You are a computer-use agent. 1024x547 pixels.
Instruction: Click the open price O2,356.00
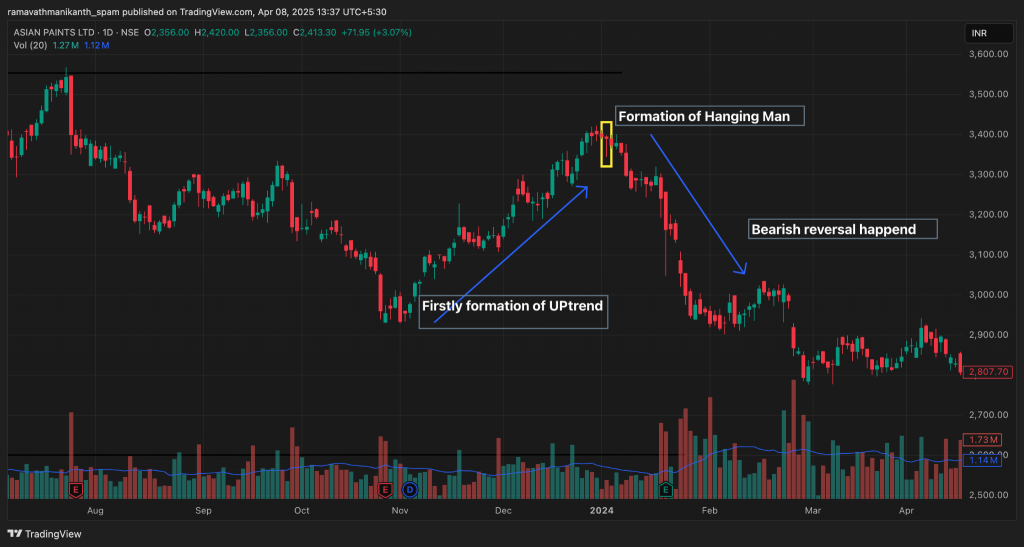pos(167,32)
